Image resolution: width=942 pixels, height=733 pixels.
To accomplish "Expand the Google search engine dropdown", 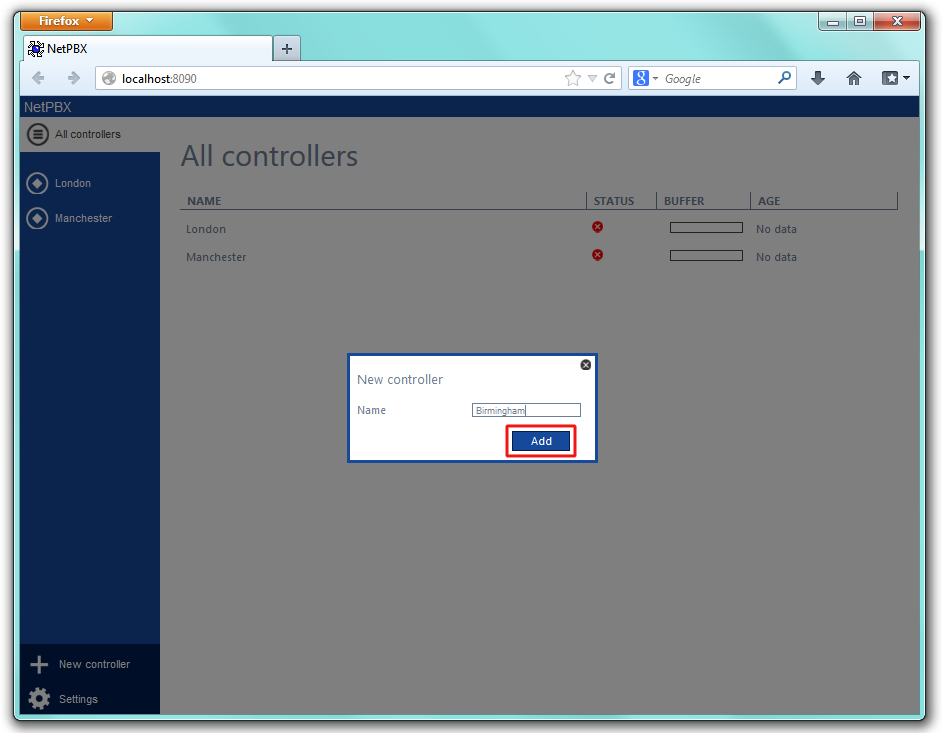I will (646, 78).
